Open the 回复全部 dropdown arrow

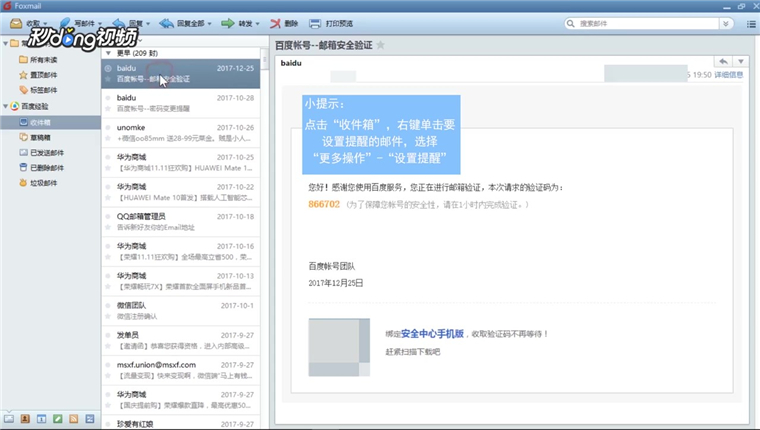(209, 24)
